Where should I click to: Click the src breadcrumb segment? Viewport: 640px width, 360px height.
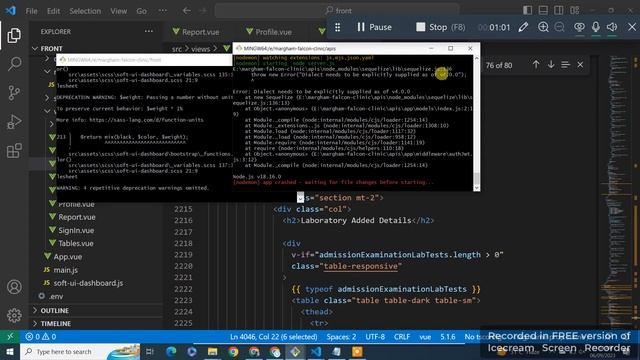point(176,49)
